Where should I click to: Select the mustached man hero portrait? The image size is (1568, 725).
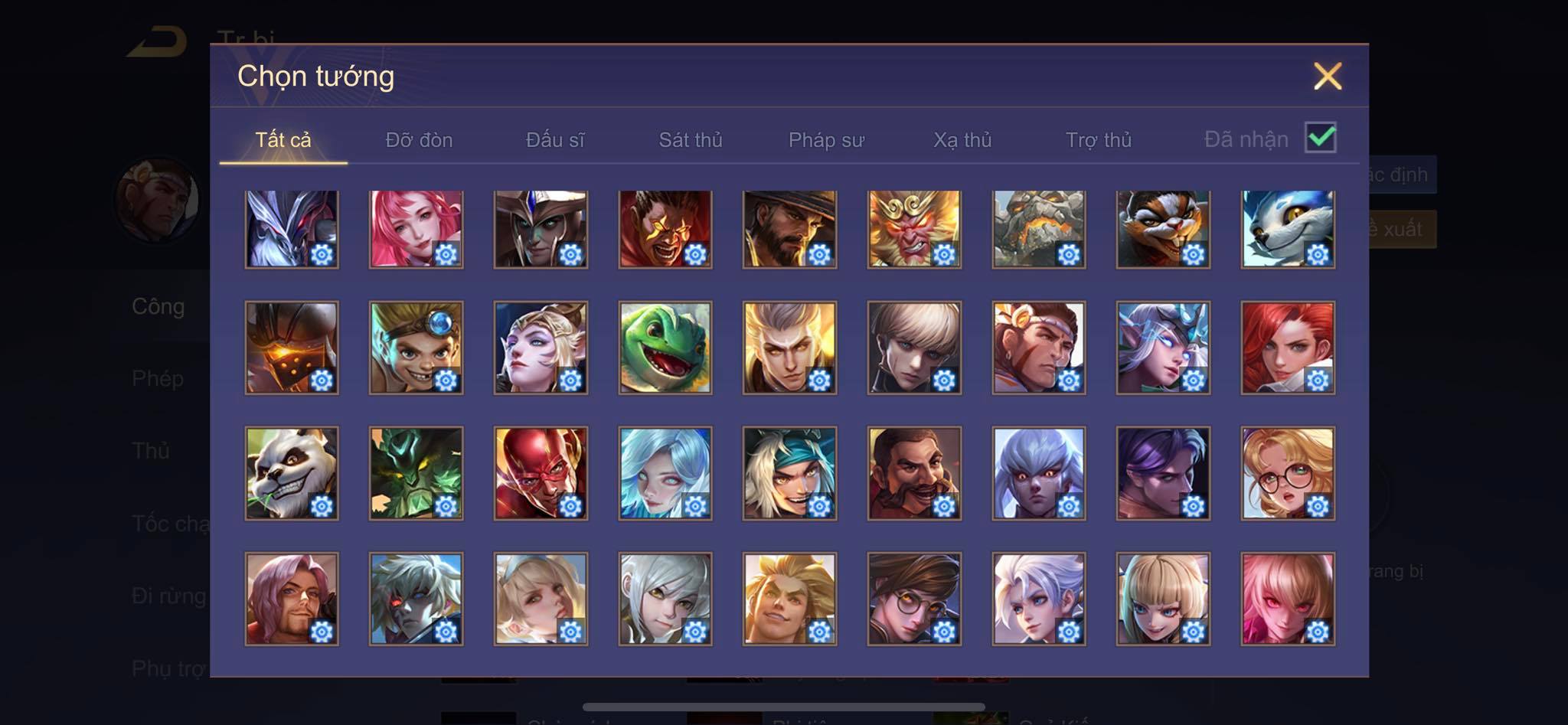point(914,473)
